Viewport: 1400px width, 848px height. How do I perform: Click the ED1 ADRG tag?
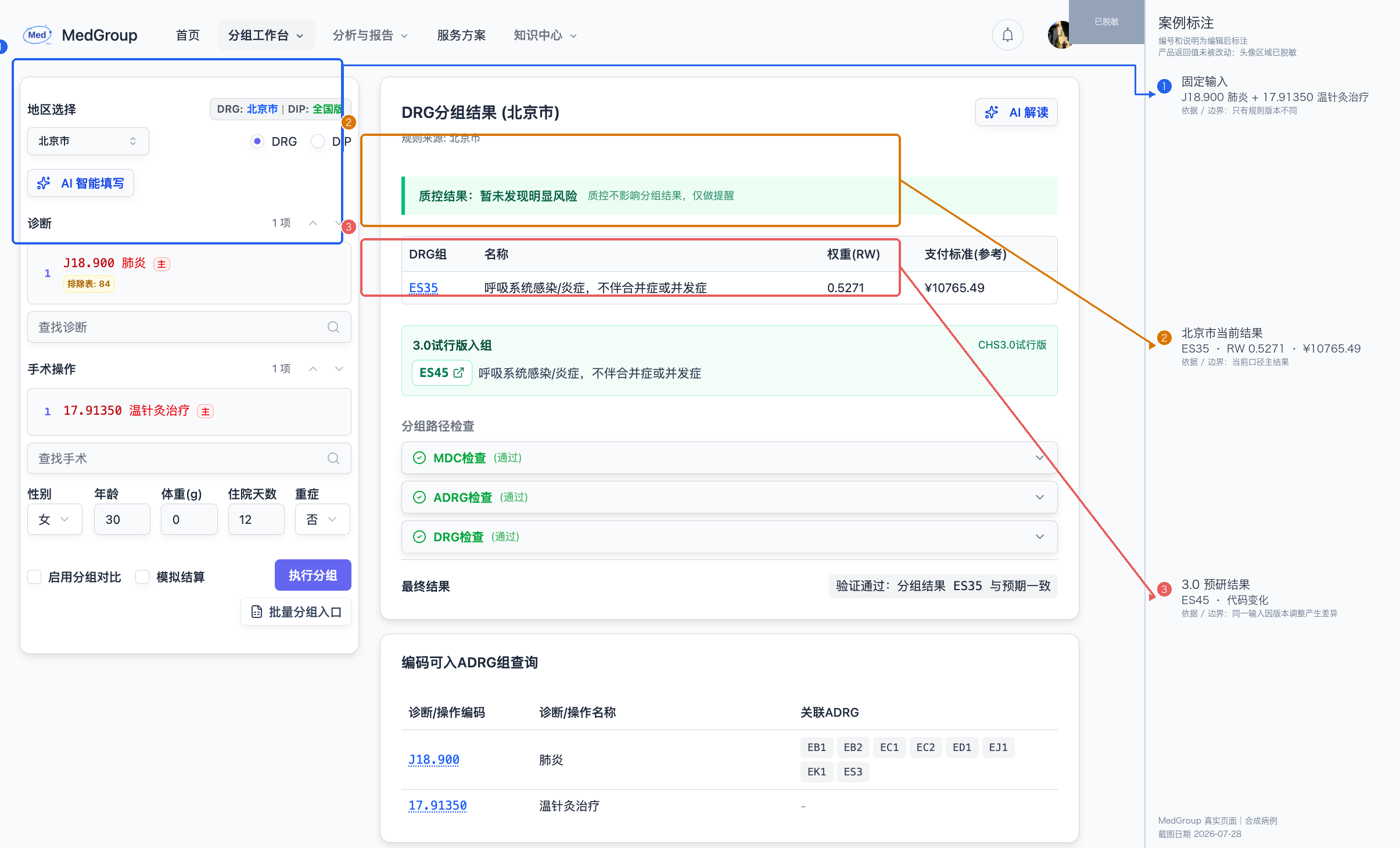coord(962,748)
